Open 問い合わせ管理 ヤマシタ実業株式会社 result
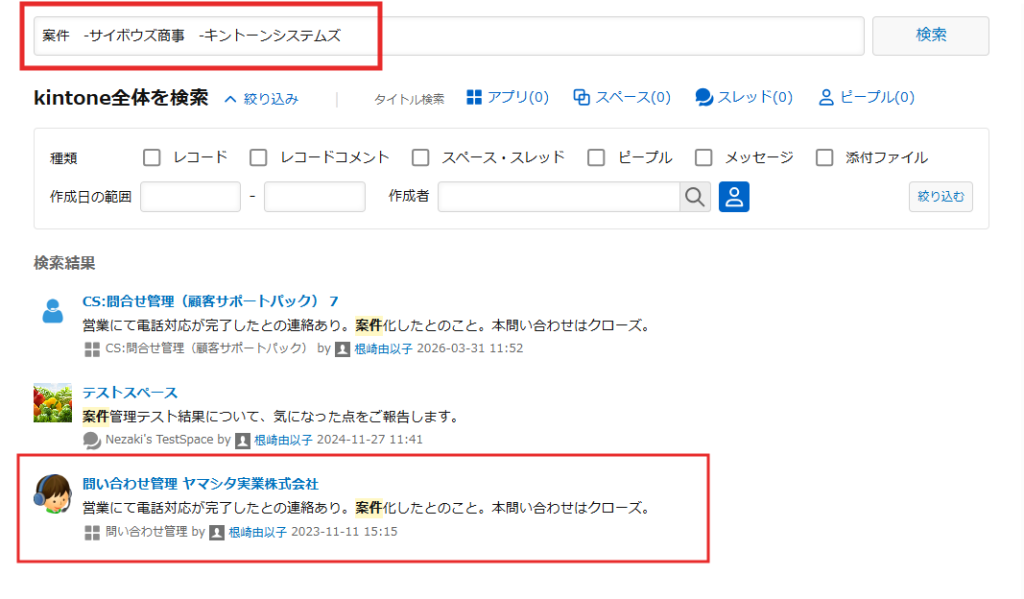This screenshot has height=599, width=1024. 200,484
